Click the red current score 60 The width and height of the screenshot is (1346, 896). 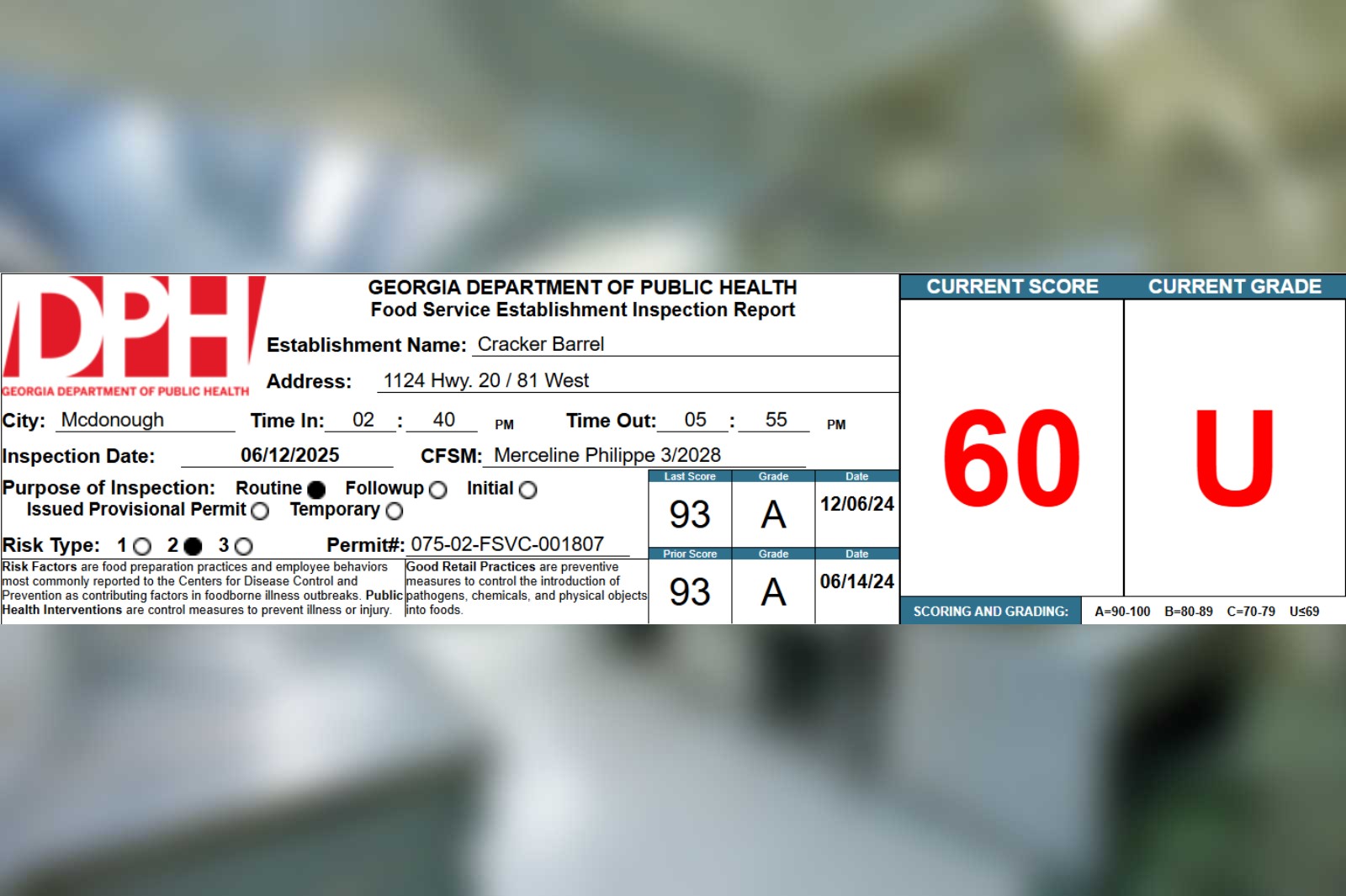point(1011,458)
